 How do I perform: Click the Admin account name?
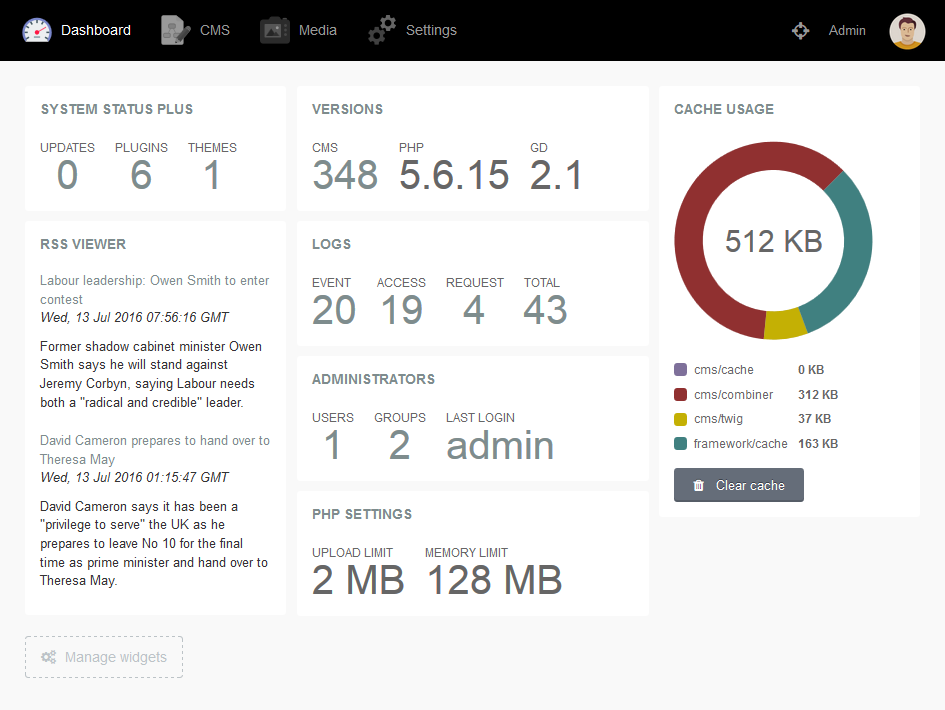[x=847, y=30]
